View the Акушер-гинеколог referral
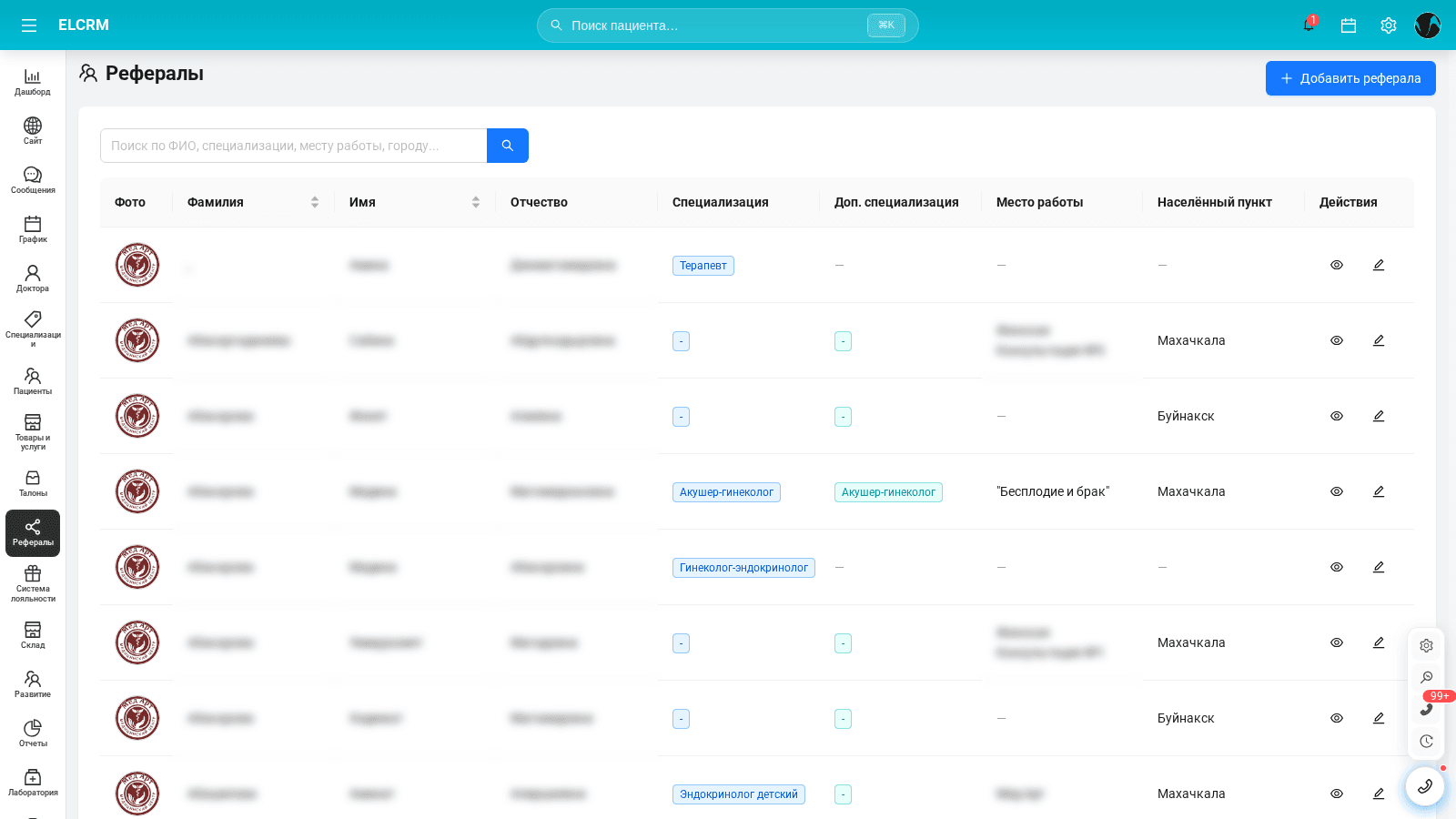This screenshot has height=819, width=1456. tap(1337, 491)
